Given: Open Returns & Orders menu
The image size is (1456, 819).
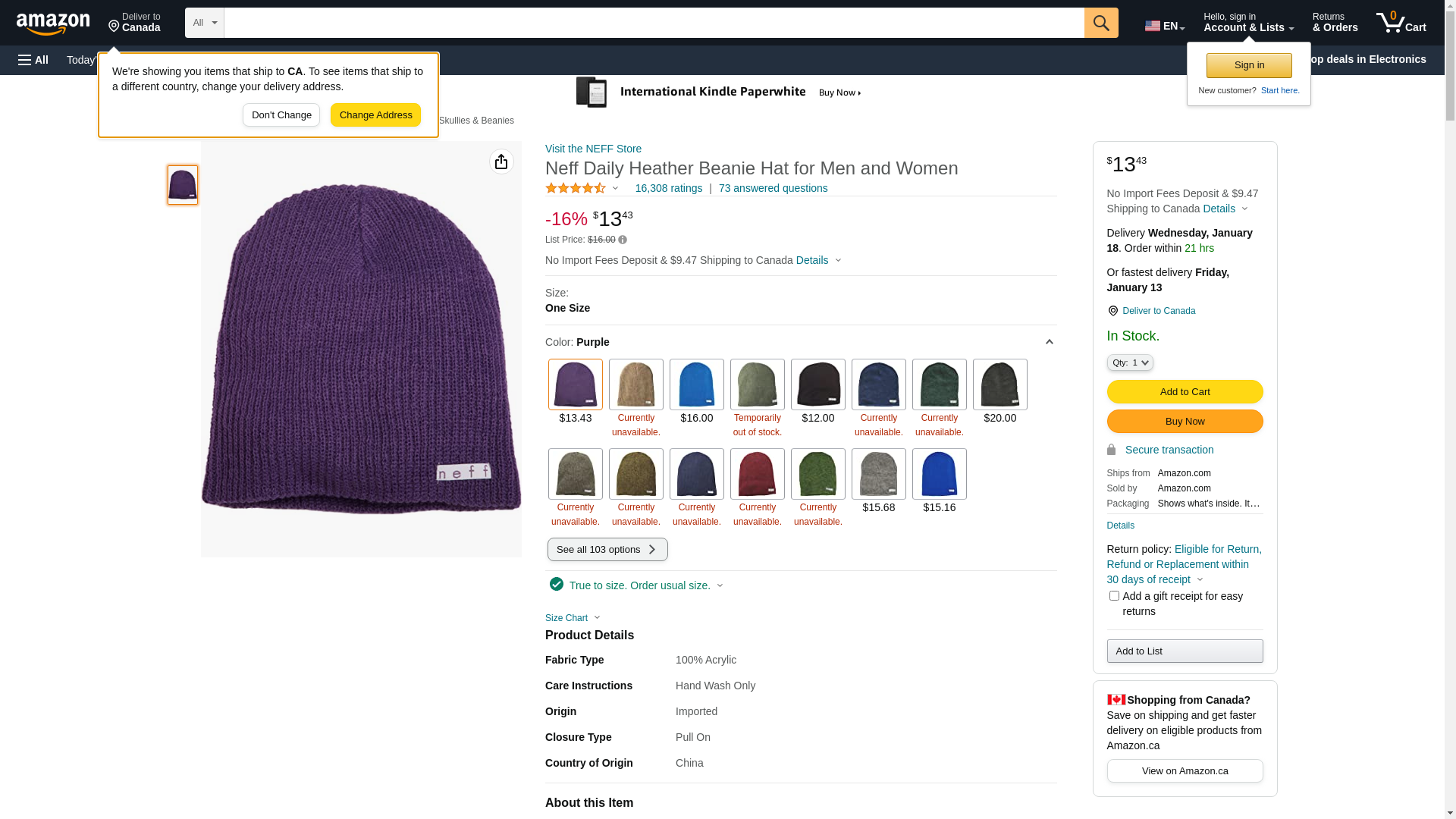Looking at the screenshot, I should [x=1335, y=23].
